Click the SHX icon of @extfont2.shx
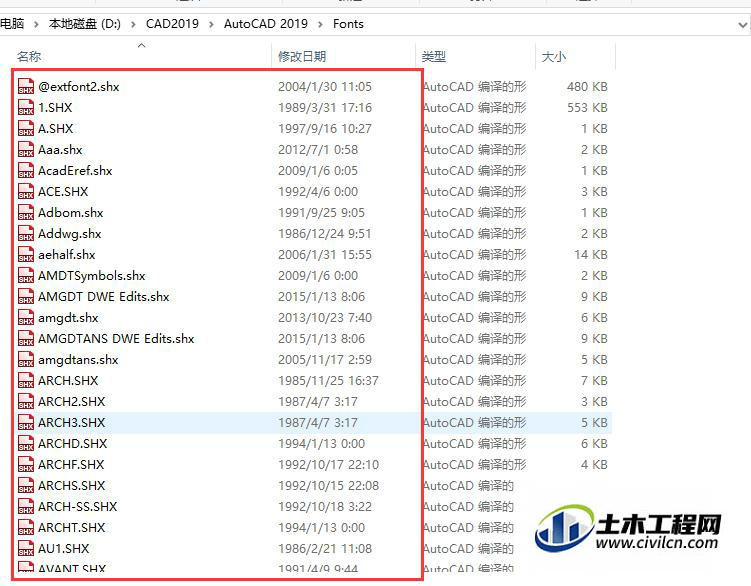 pos(26,86)
